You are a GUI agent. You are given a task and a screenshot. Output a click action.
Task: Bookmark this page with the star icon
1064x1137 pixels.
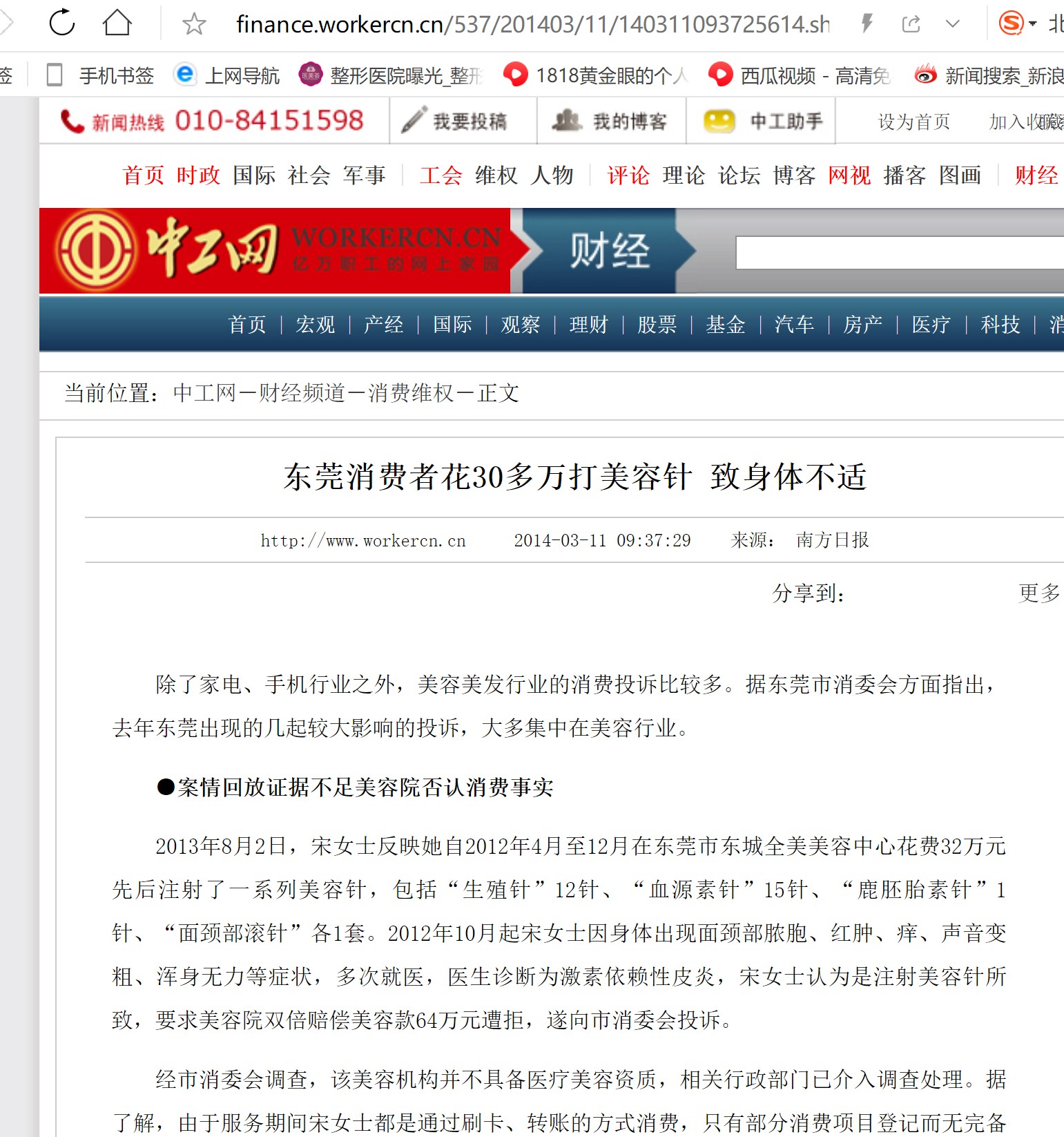194,24
